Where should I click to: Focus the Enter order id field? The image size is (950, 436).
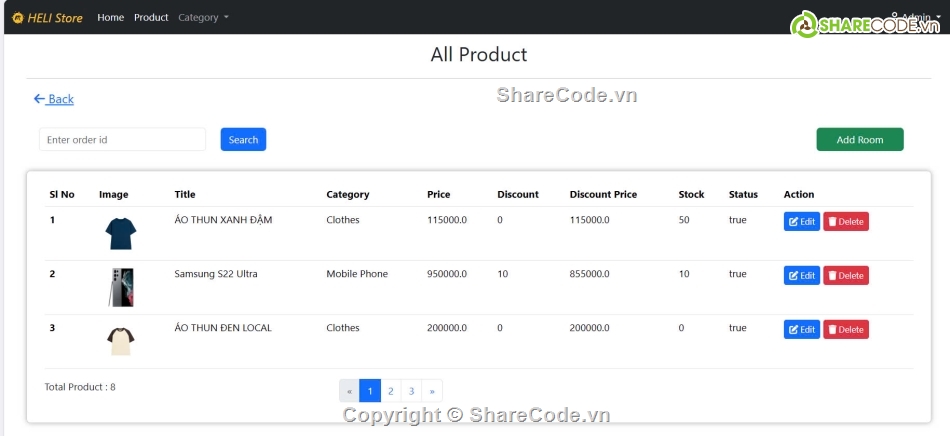(x=122, y=139)
